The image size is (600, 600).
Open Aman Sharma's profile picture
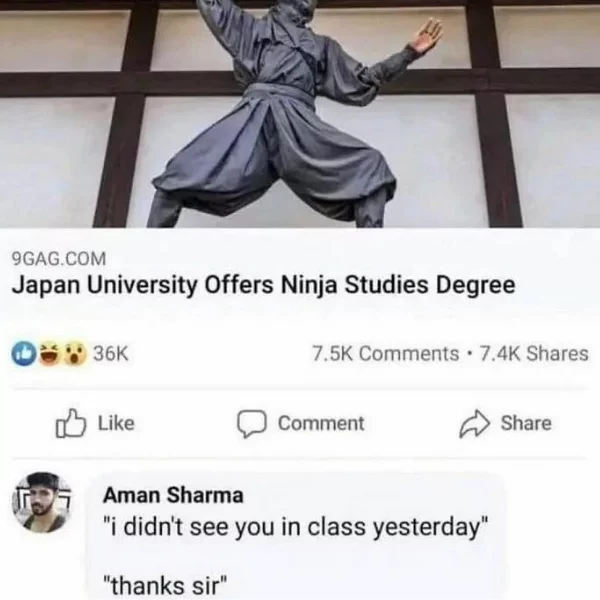coord(42,502)
